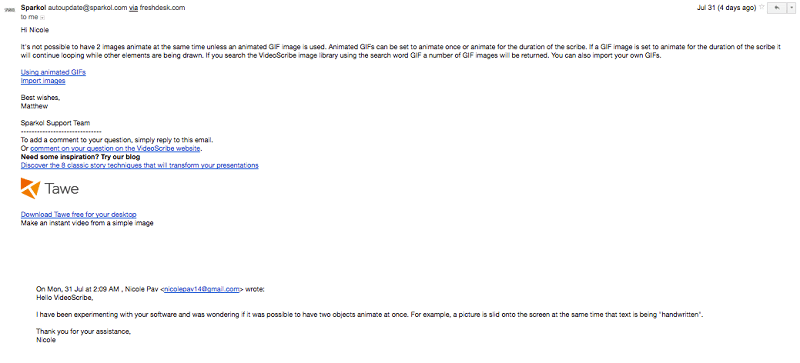
Task: Follow 'comment on your question on the VideoScribe website'
Action: (x=115, y=149)
